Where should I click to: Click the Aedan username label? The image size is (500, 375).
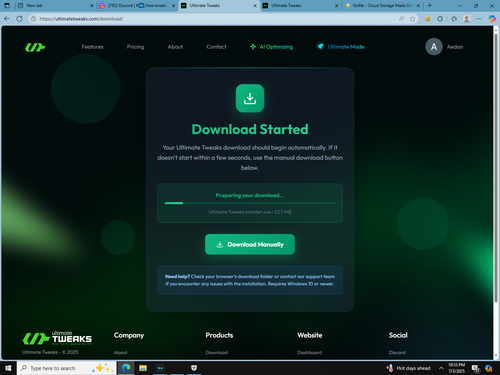tap(455, 47)
